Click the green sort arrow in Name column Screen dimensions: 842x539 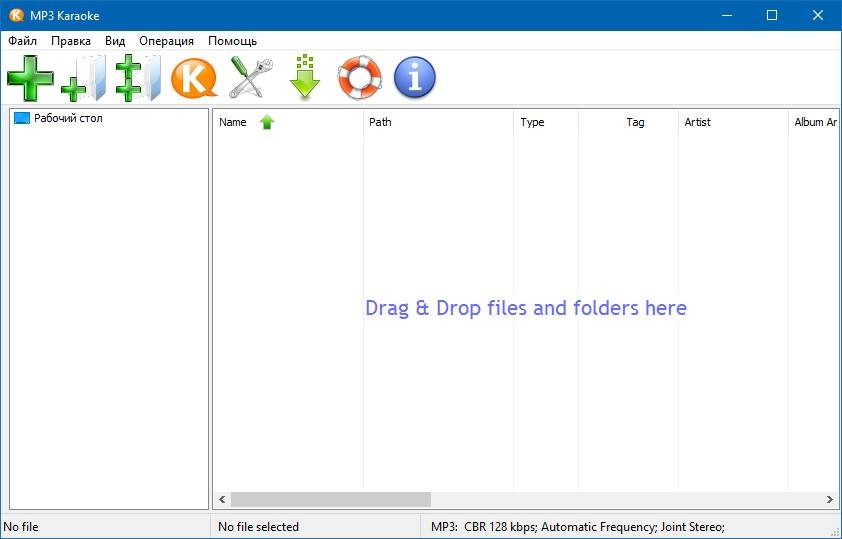coord(267,122)
